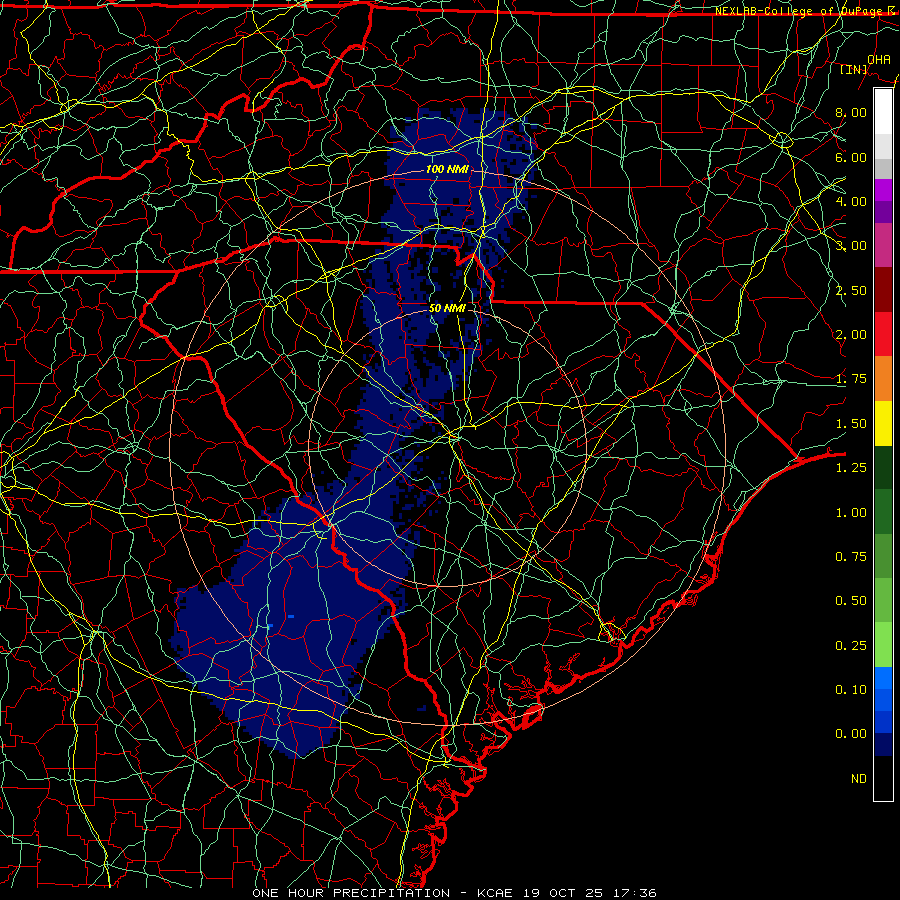
Task: Pick the white swatch at top of legend
Action: tap(883, 112)
